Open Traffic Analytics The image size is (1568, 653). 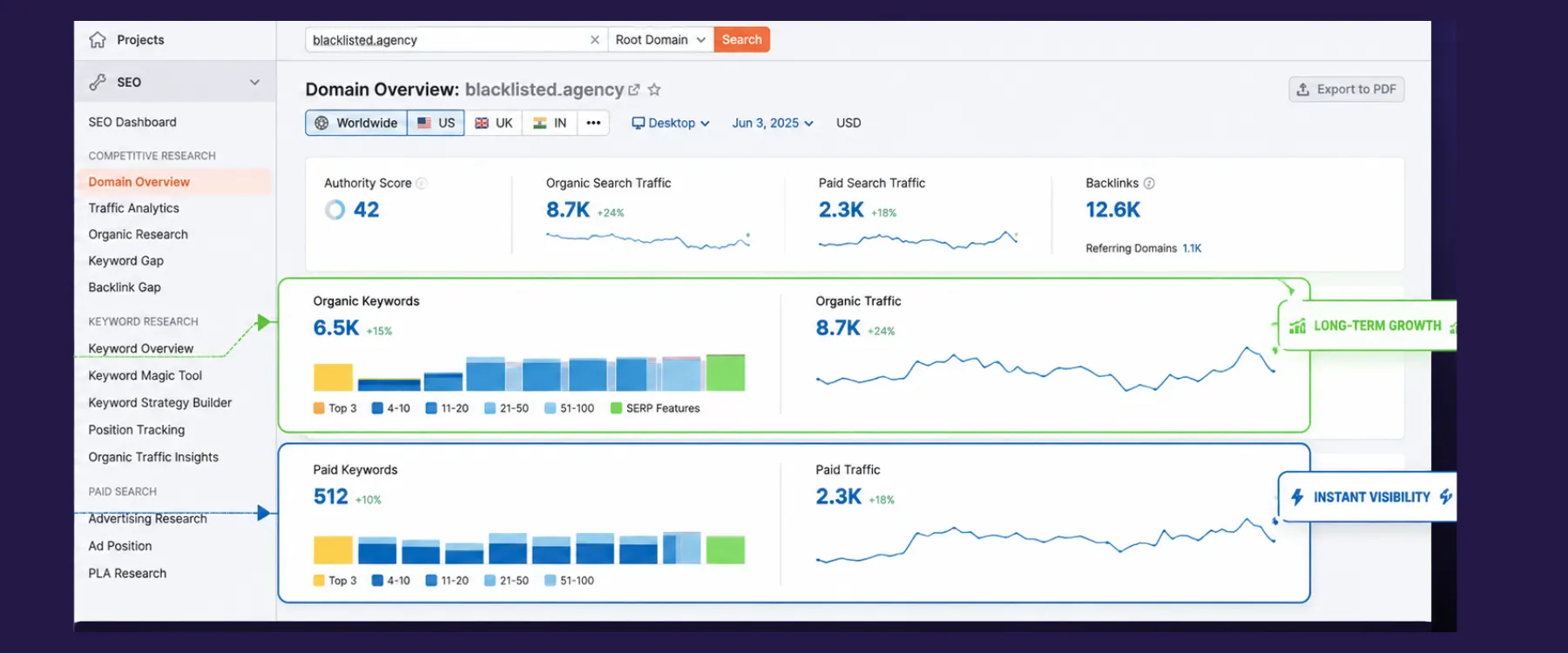pyautogui.click(x=134, y=208)
